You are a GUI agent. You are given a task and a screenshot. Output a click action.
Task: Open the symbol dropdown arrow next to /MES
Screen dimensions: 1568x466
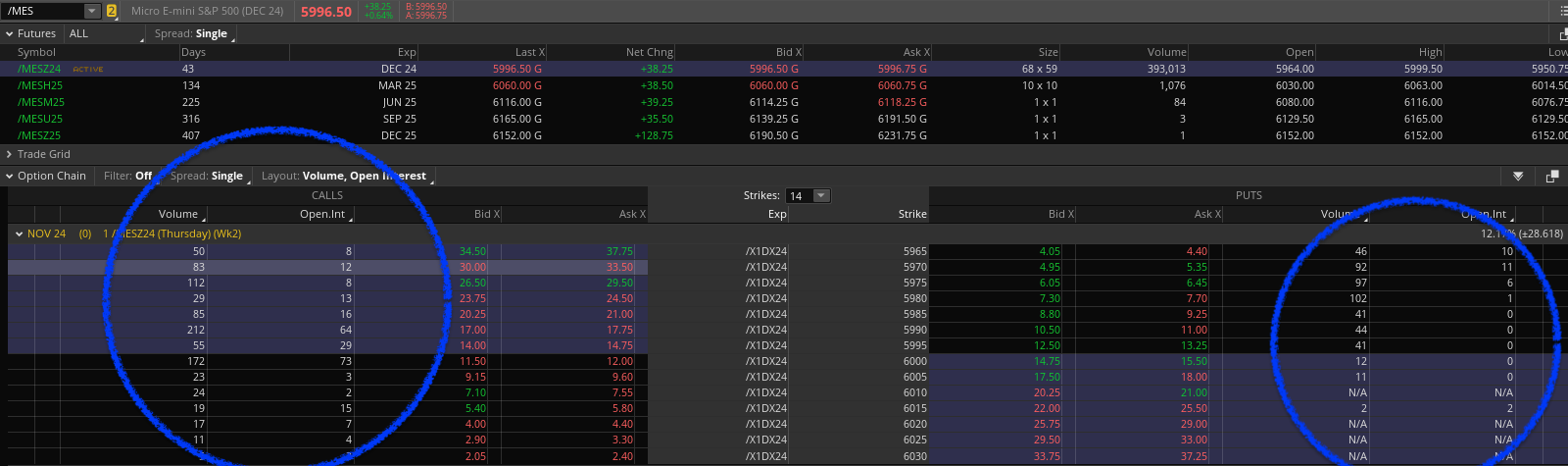pos(92,12)
